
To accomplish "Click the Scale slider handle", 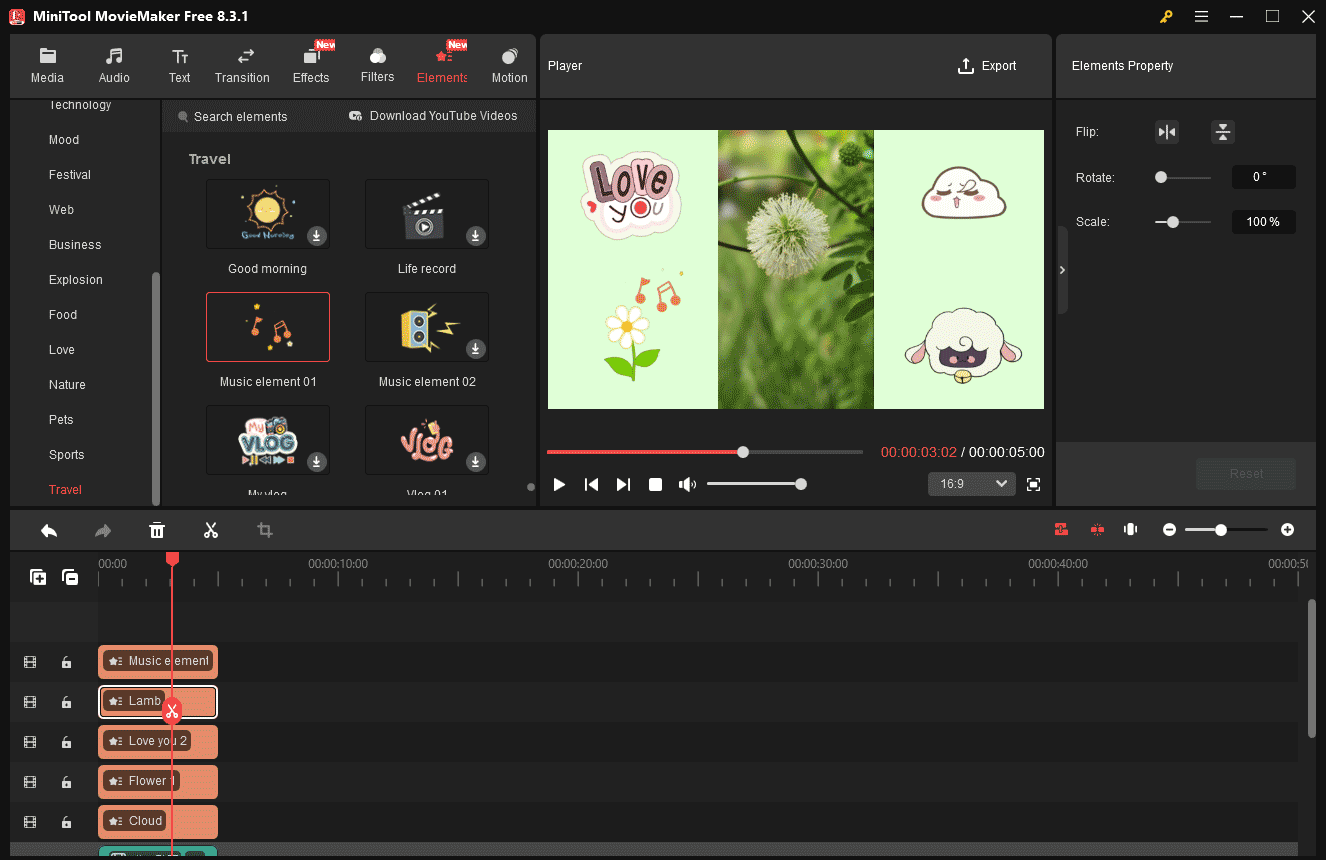I will click(x=1172, y=222).
